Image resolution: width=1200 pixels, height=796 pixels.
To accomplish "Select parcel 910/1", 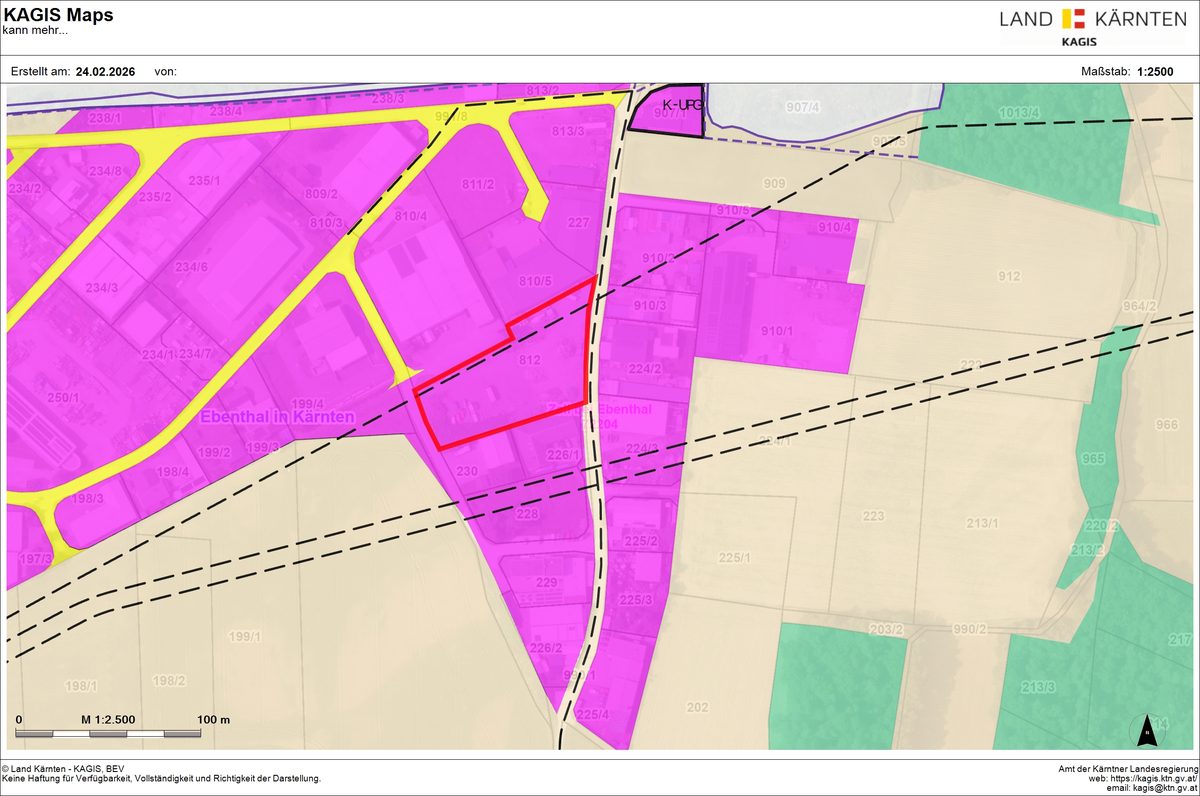I will (776, 331).
